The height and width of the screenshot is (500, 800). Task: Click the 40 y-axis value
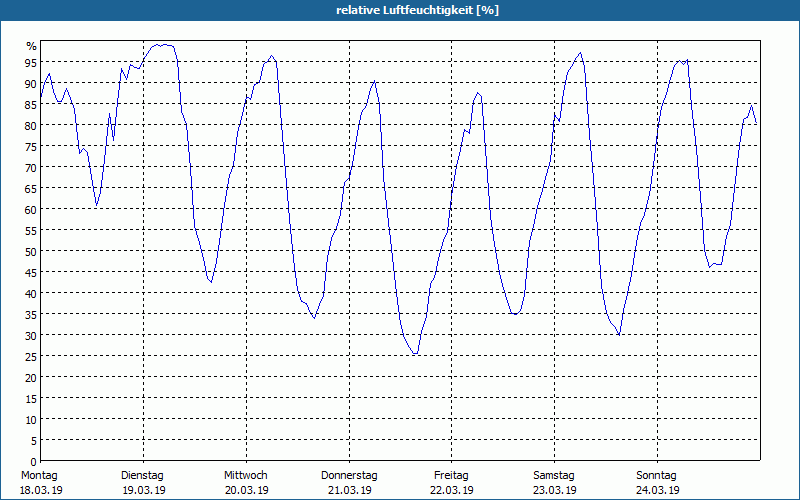click(31, 294)
